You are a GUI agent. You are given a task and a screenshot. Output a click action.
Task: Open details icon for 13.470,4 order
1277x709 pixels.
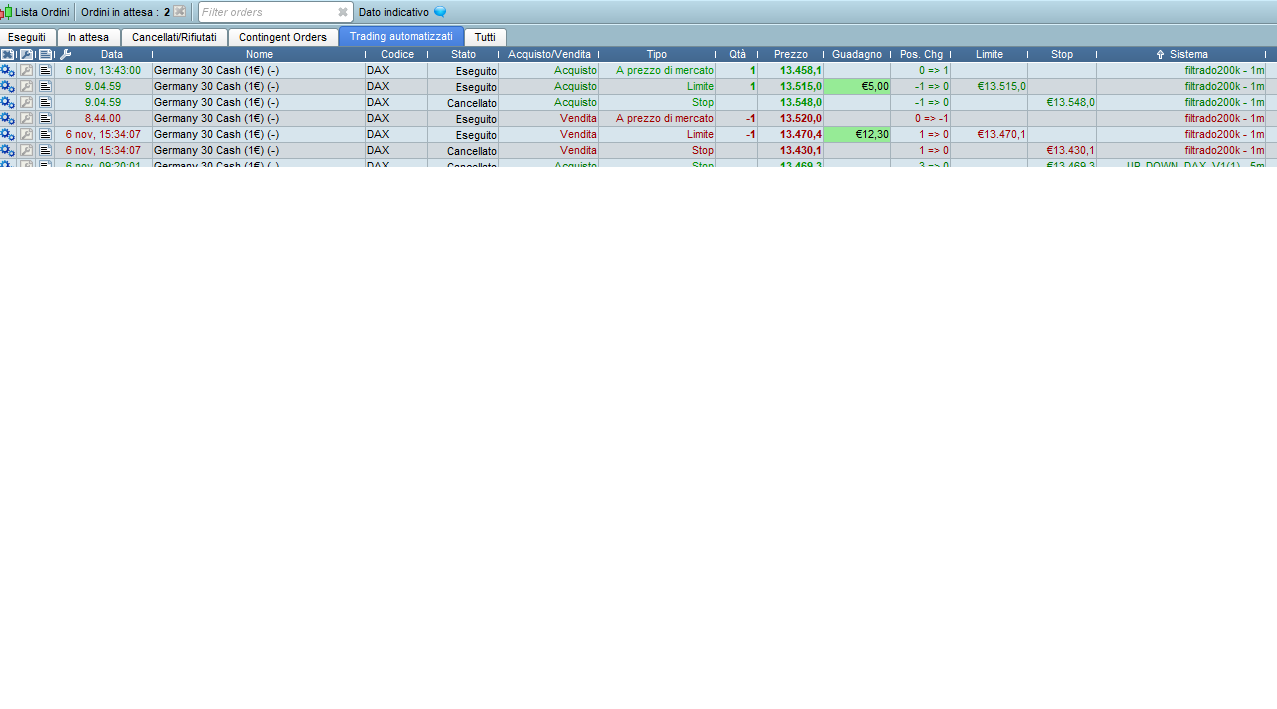[x=45, y=135]
